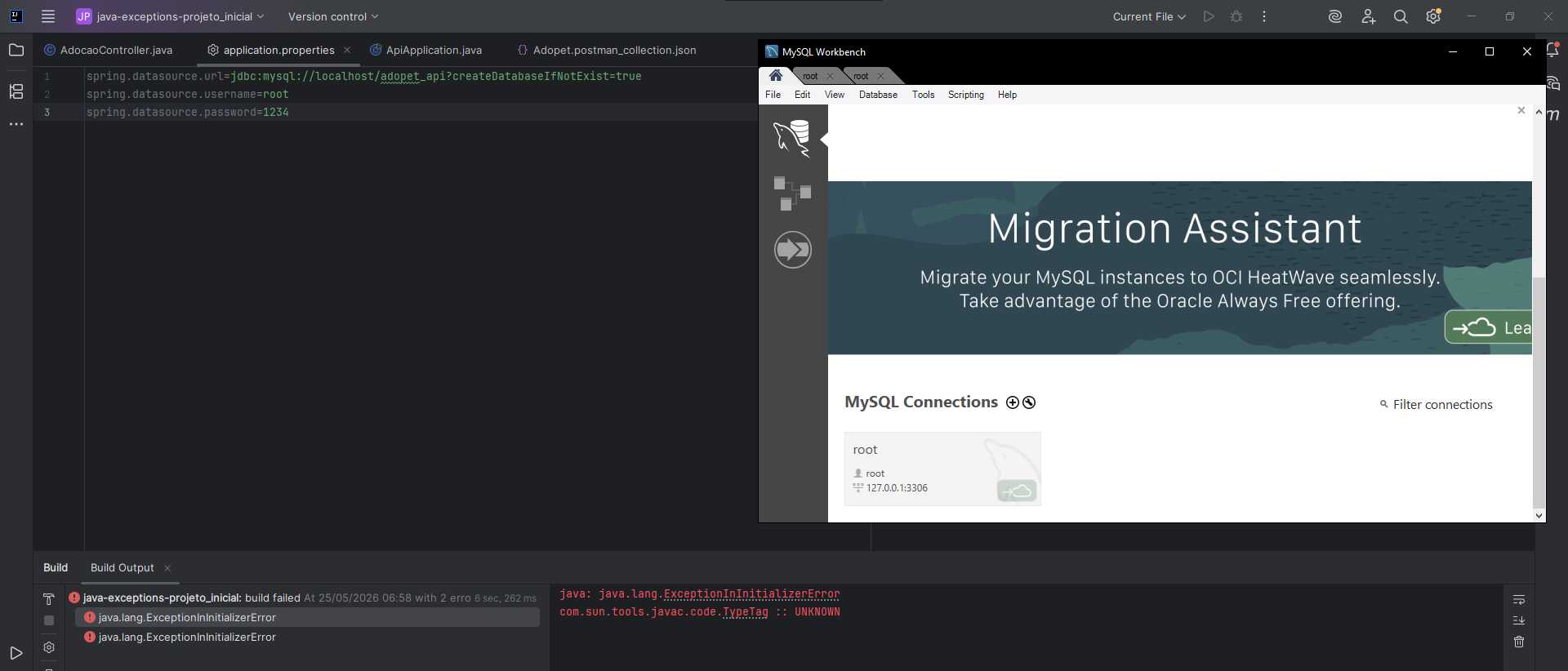Clear build output with the trash icon
Image resolution: width=1568 pixels, height=671 pixels.
(1519, 642)
